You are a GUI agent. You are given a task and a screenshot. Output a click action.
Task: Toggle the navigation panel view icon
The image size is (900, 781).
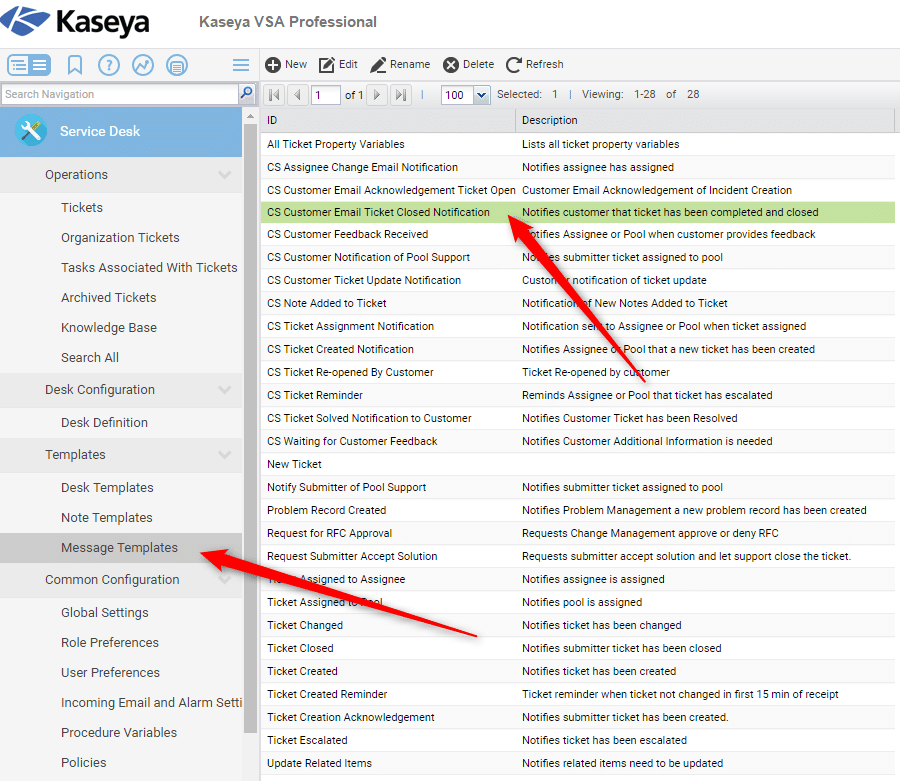[x=29, y=65]
